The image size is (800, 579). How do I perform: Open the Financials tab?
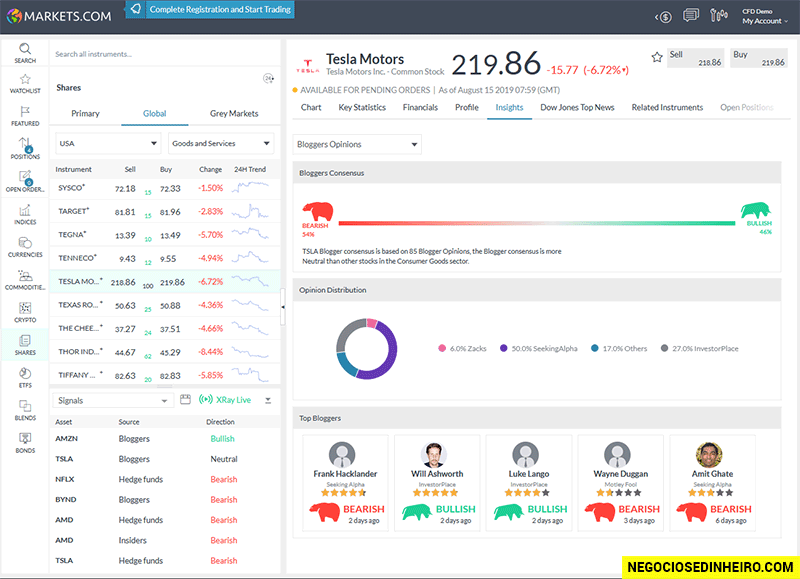pyautogui.click(x=420, y=107)
